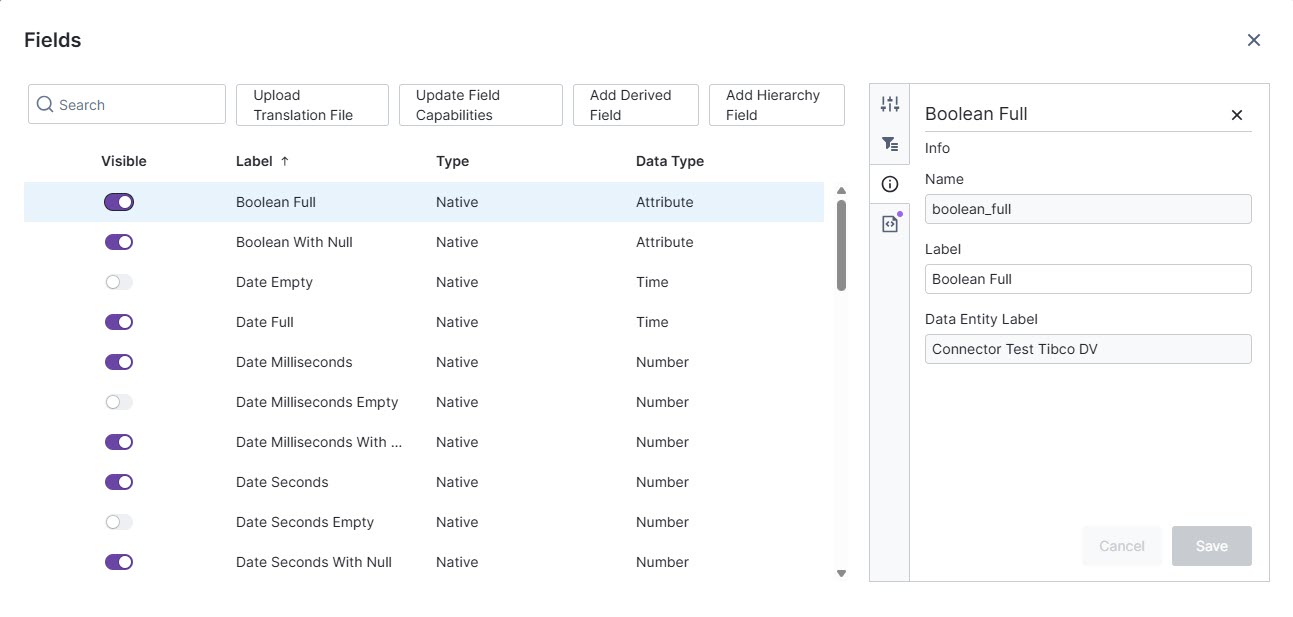Click the Save button

click(x=1212, y=546)
